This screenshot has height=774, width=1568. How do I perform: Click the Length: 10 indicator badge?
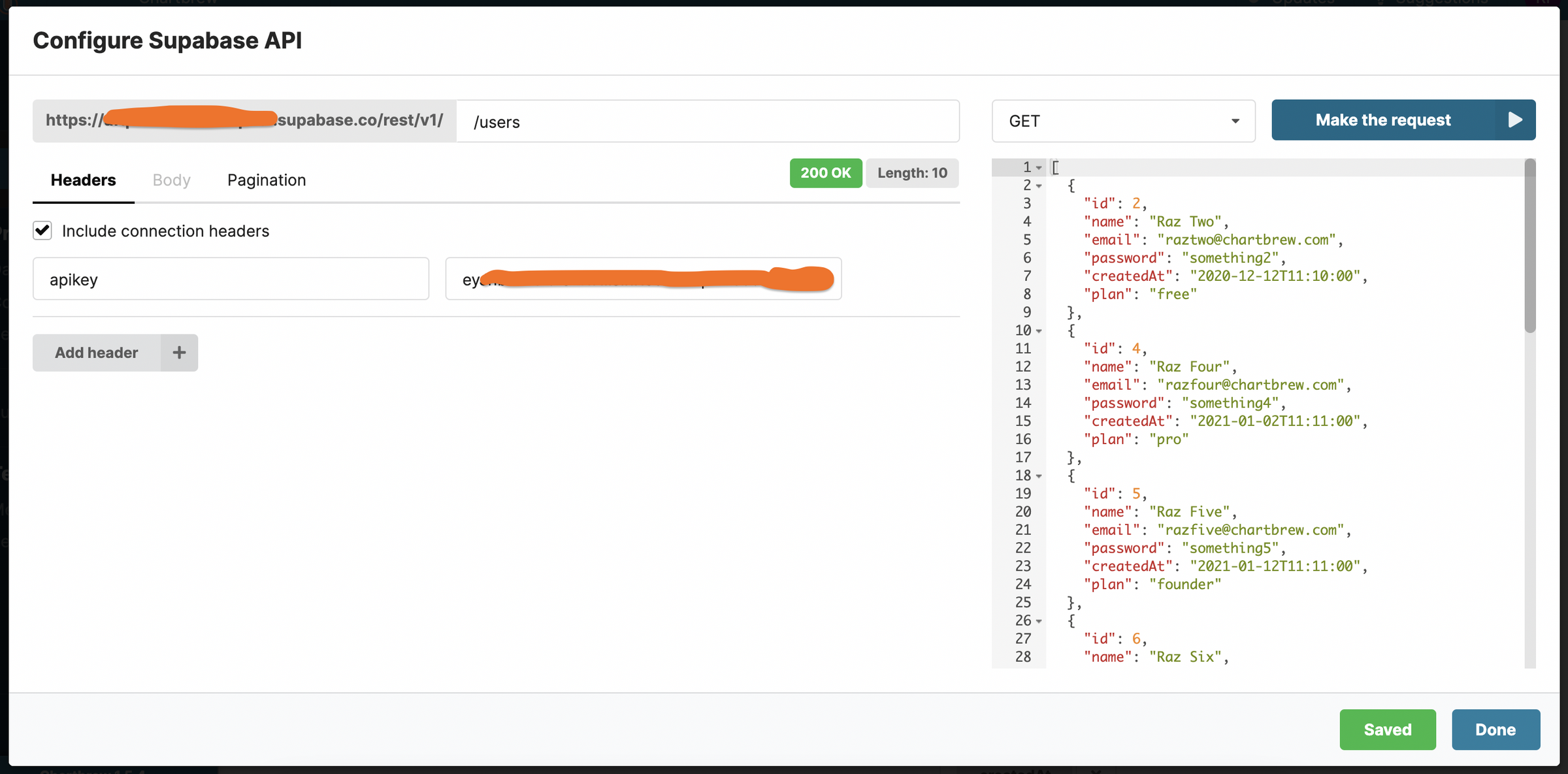pos(912,172)
